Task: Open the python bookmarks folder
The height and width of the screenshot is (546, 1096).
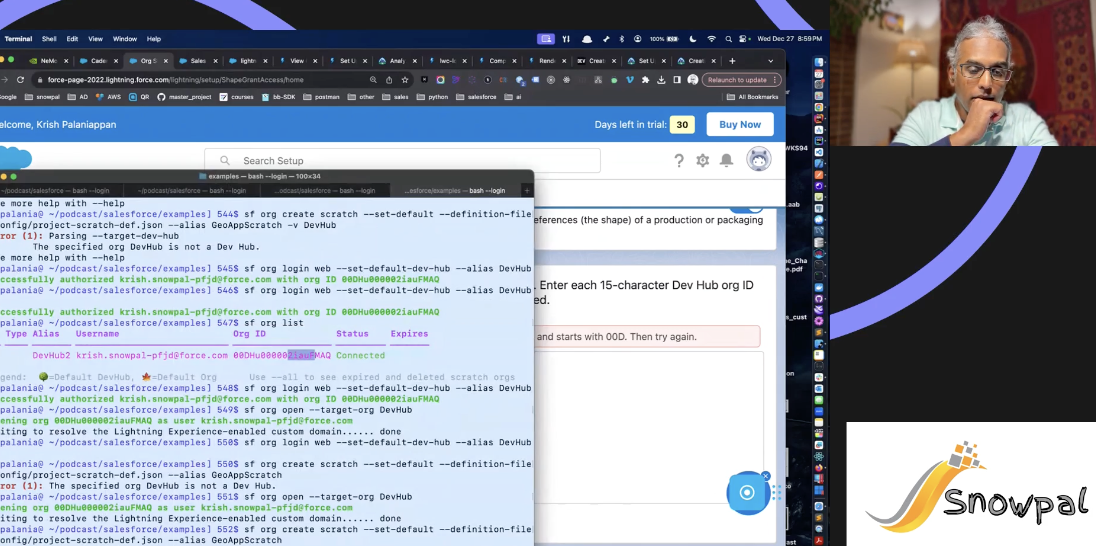Action: pos(433,97)
